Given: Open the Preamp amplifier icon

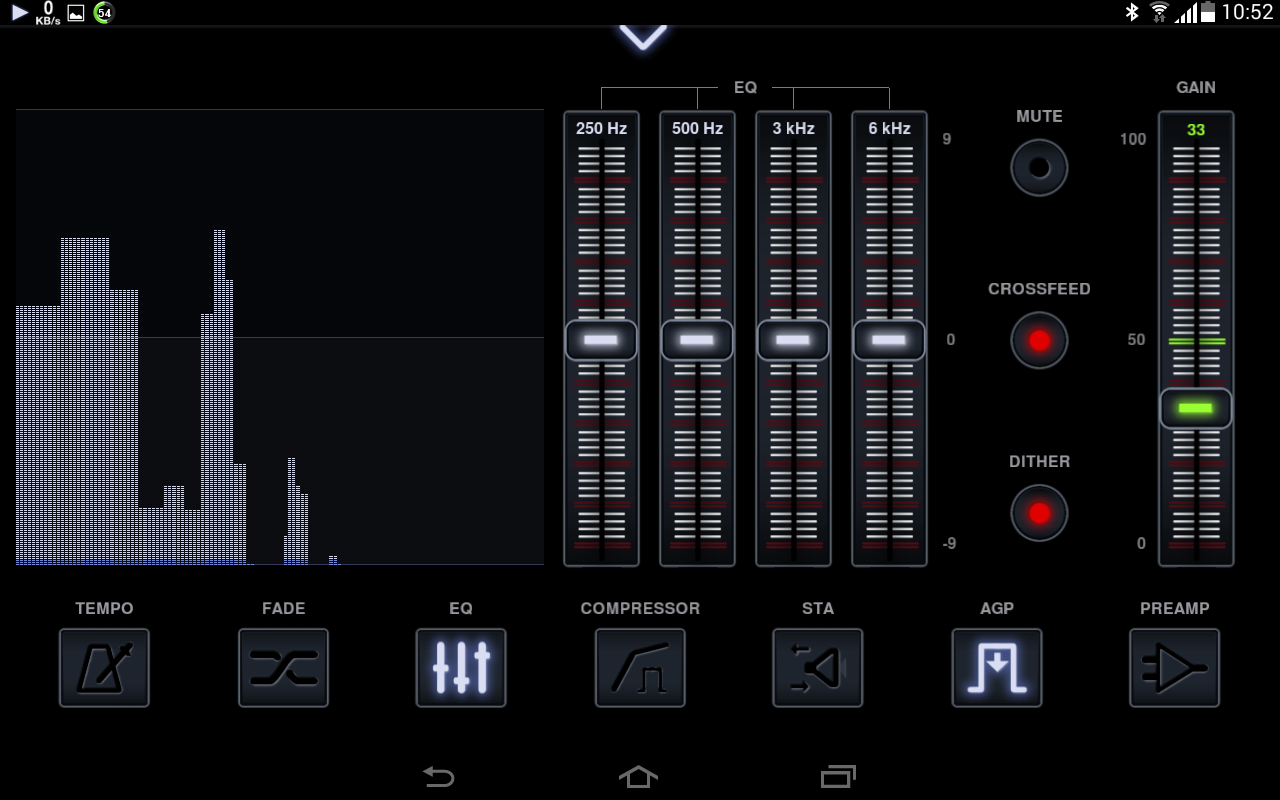Looking at the screenshot, I should pyautogui.click(x=1174, y=667).
